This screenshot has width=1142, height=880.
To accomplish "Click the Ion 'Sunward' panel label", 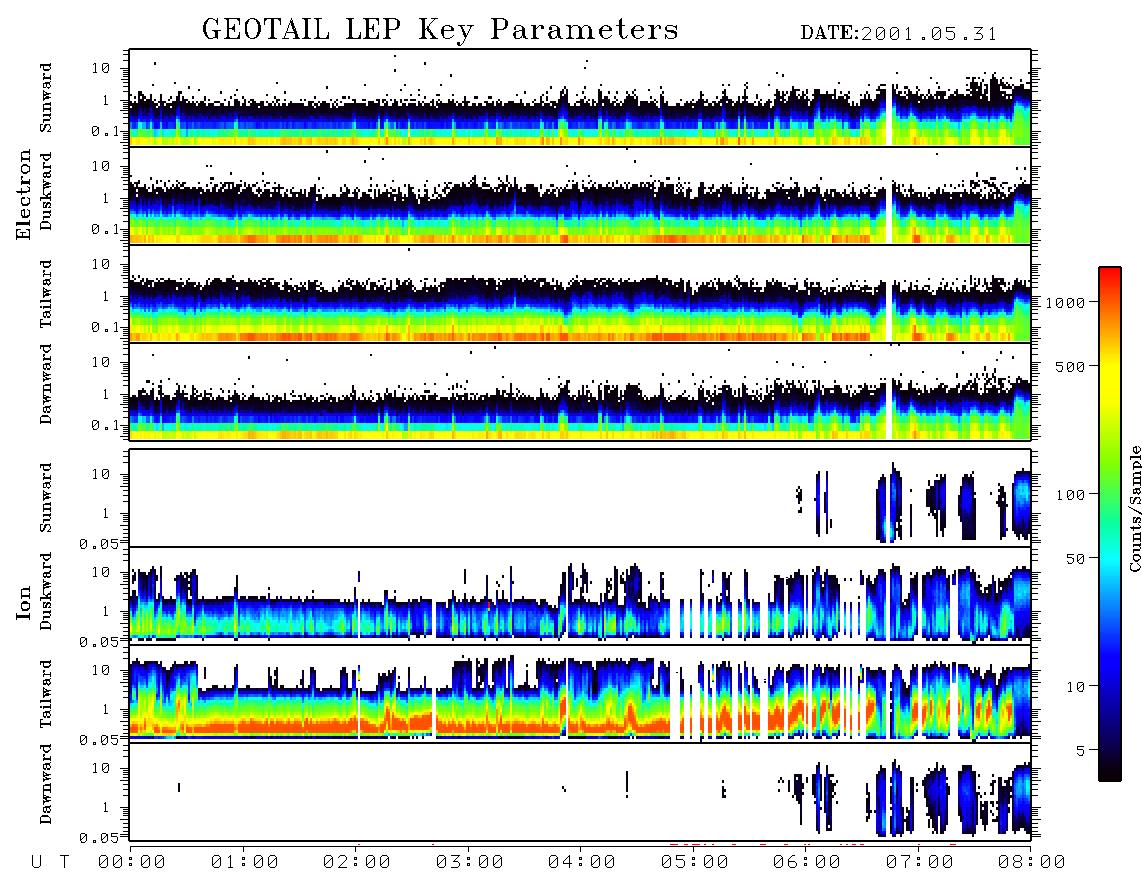I will point(46,497).
